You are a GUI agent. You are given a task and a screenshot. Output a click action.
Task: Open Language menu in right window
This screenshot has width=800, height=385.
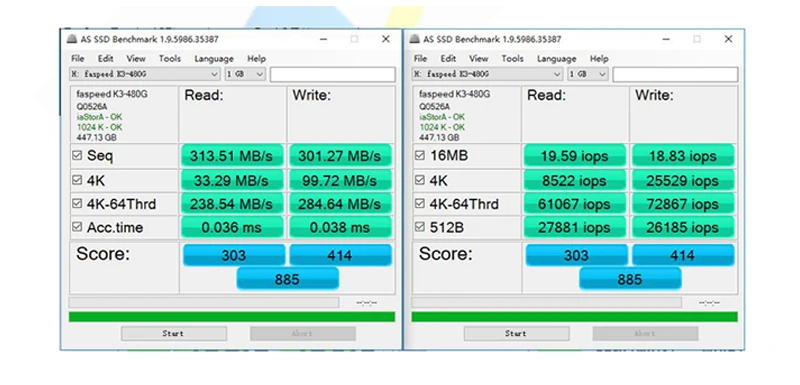click(x=557, y=59)
